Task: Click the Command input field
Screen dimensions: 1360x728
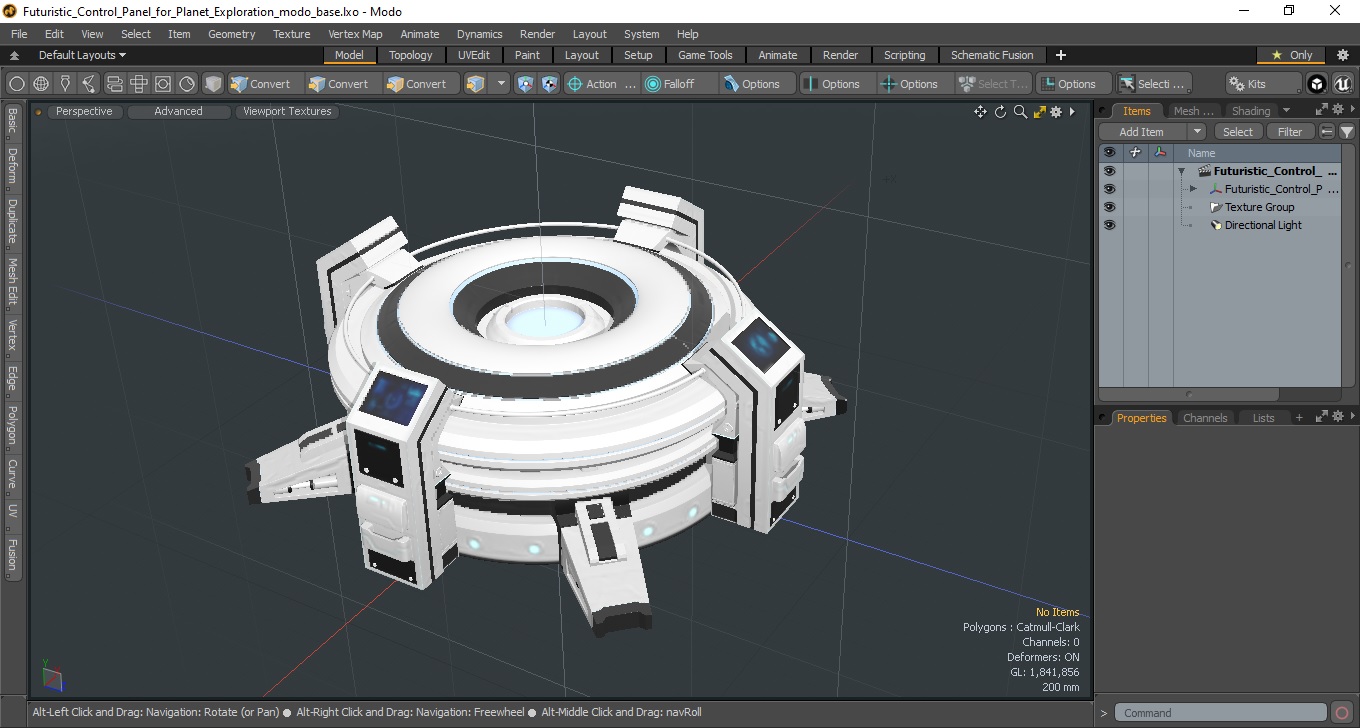Action: coord(1222,713)
